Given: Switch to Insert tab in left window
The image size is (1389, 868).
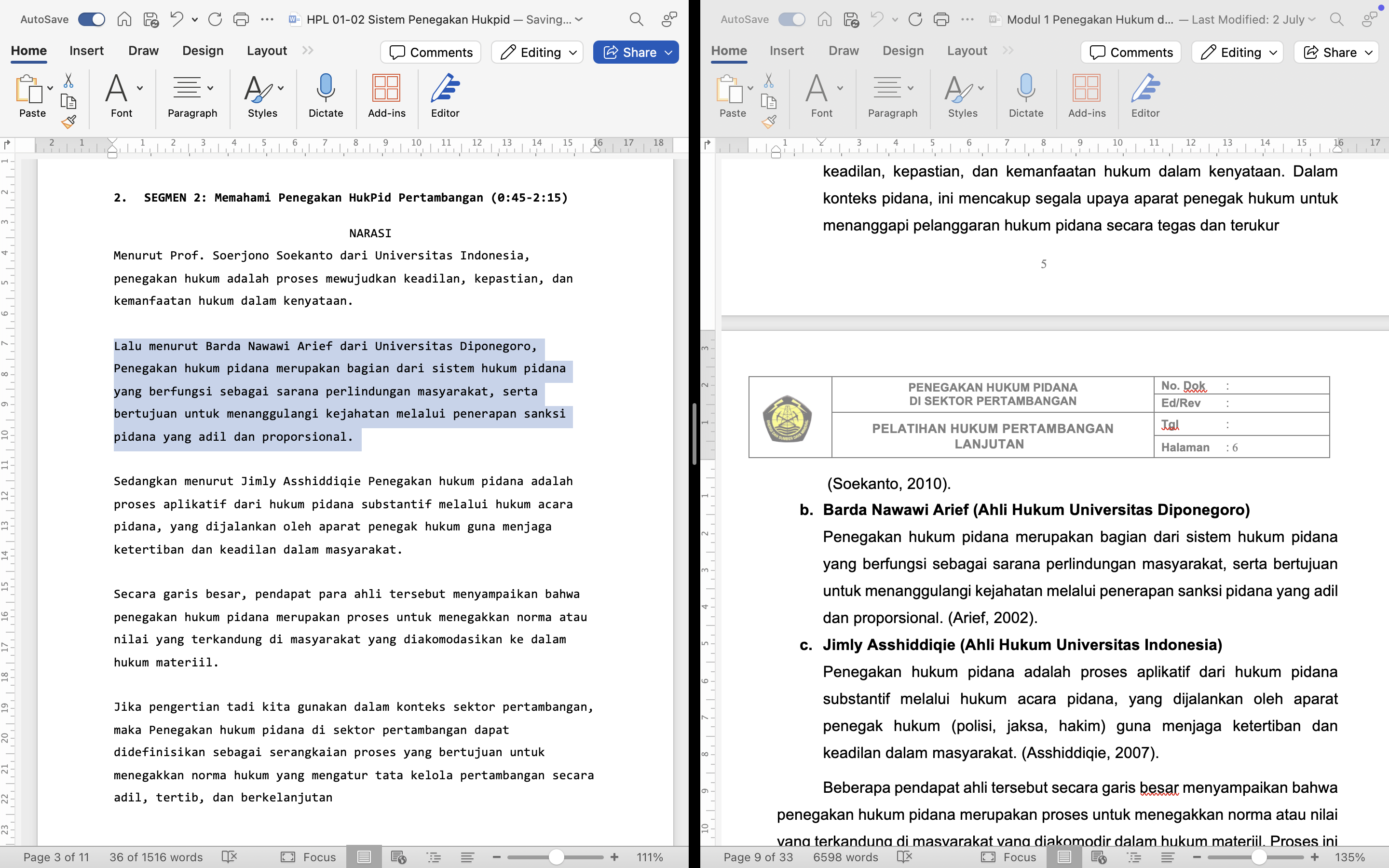Looking at the screenshot, I should click(86, 51).
